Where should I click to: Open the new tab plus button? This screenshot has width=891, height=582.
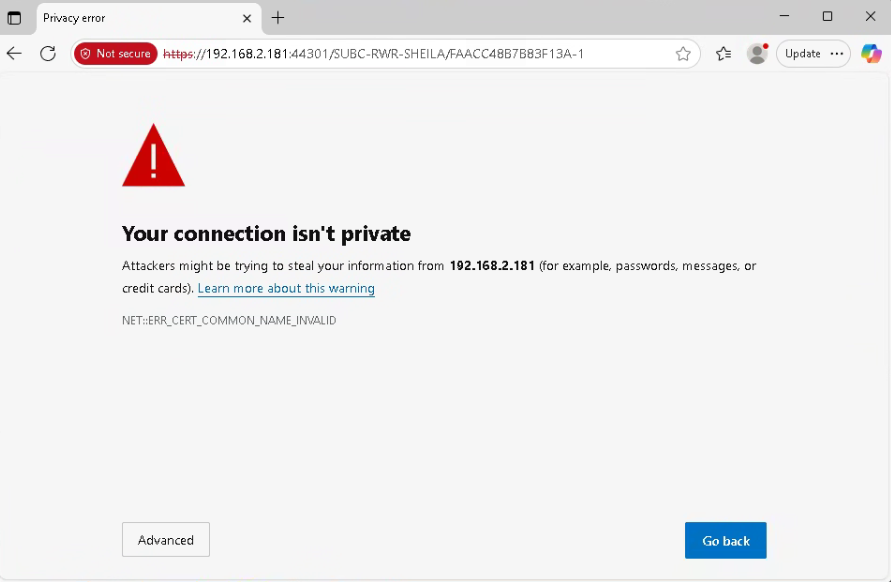(x=278, y=18)
